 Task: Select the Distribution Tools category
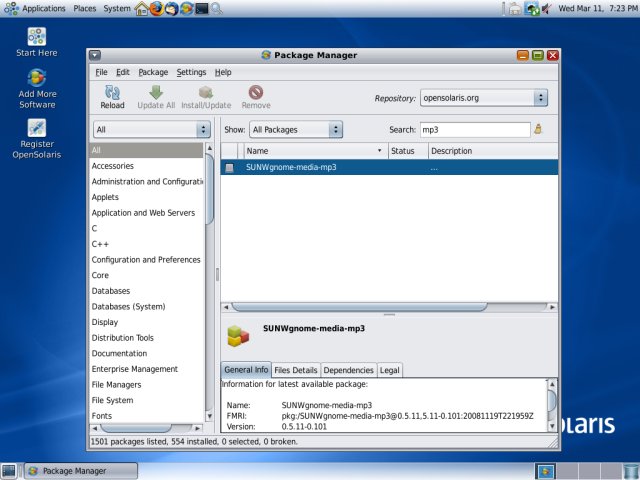click(x=146, y=338)
